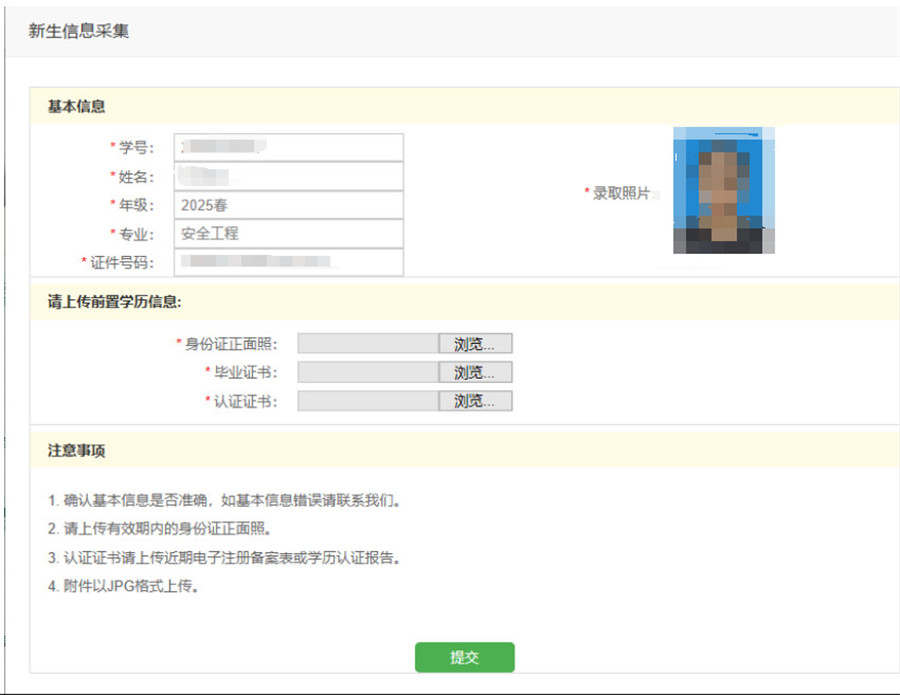Select the 年级 field showing 2025春
900x695 pixels.
pyautogui.click(x=288, y=205)
